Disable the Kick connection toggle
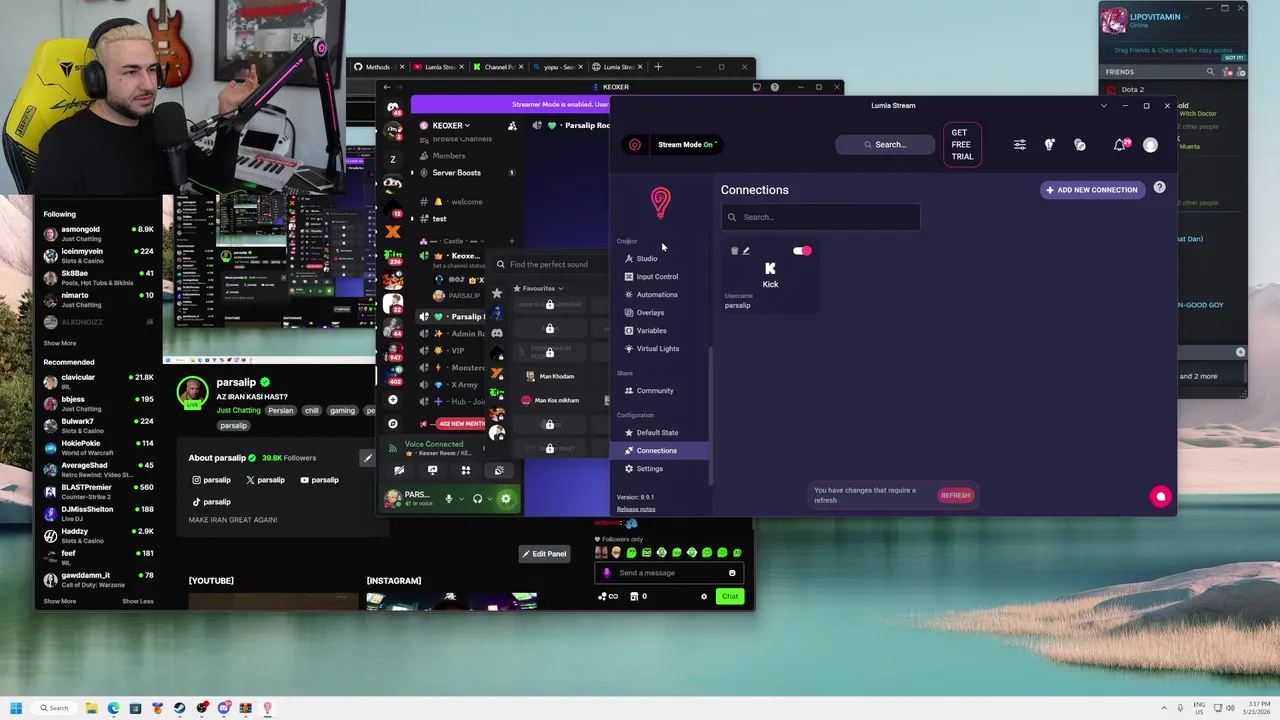The image size is (1280, 720). [x=802, y=251]
